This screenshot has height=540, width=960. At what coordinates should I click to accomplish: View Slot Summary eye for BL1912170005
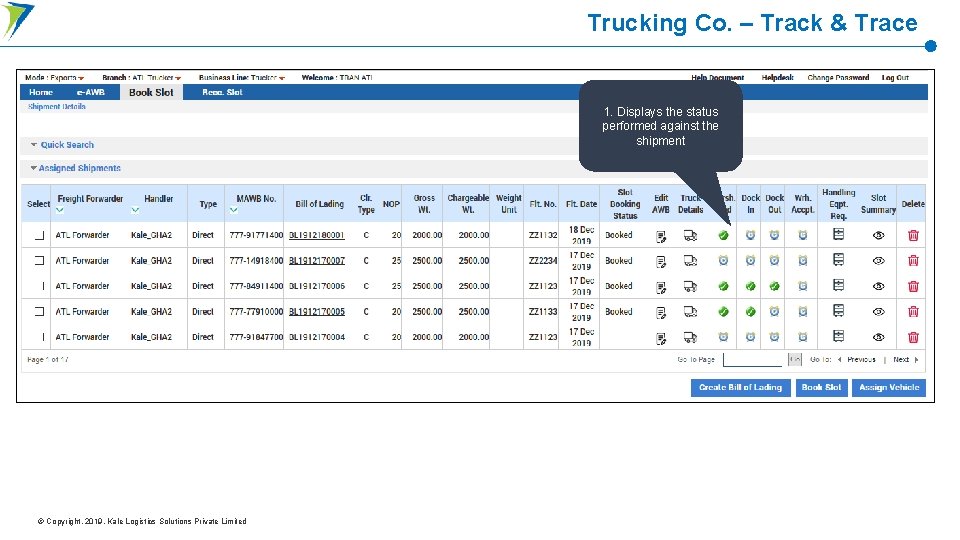(x=879, y=312)
